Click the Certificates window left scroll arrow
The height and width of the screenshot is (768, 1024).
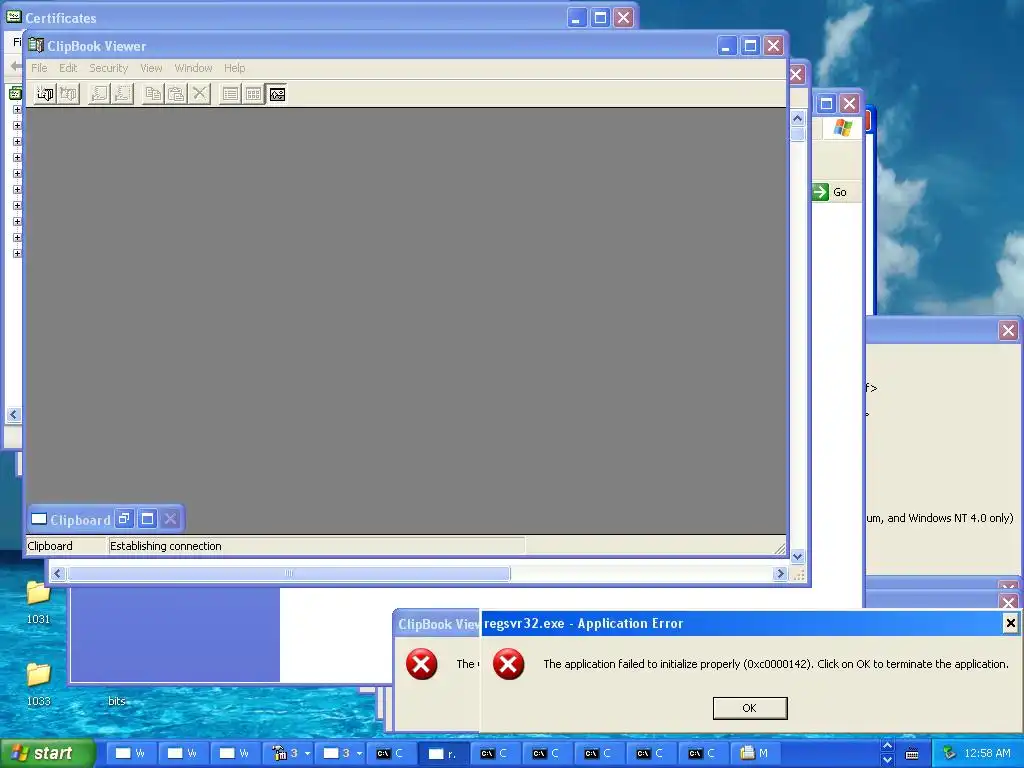pyautogui.click(x=14, y=415)
